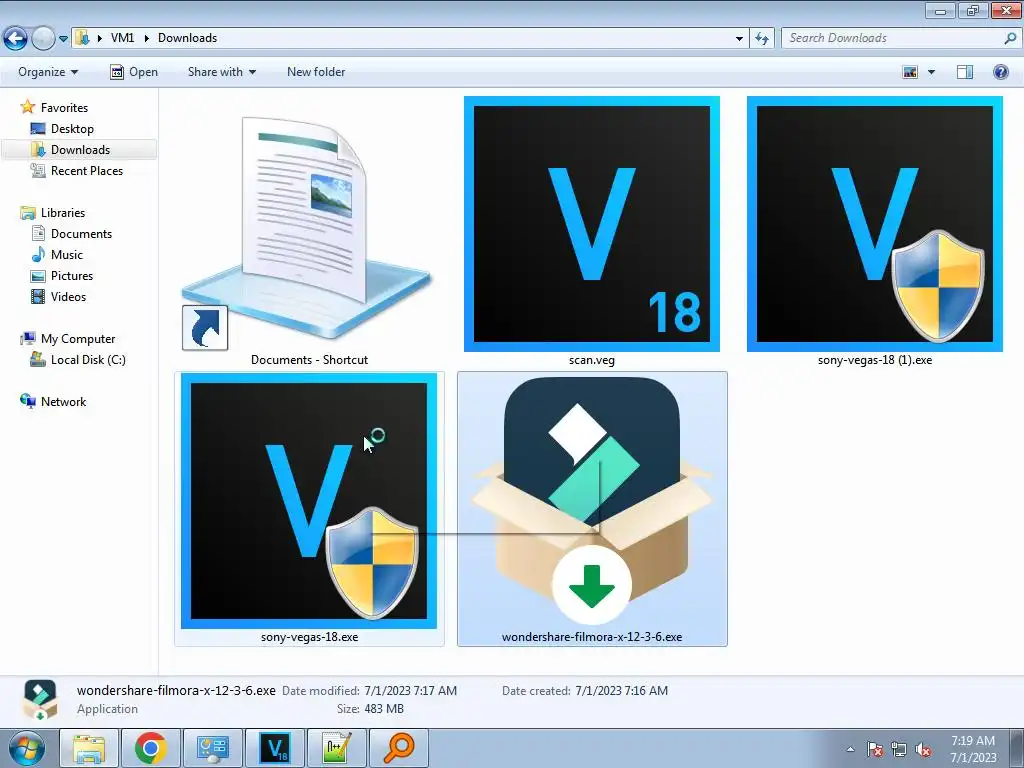Open the Organize menu

(x=48, y=72)
